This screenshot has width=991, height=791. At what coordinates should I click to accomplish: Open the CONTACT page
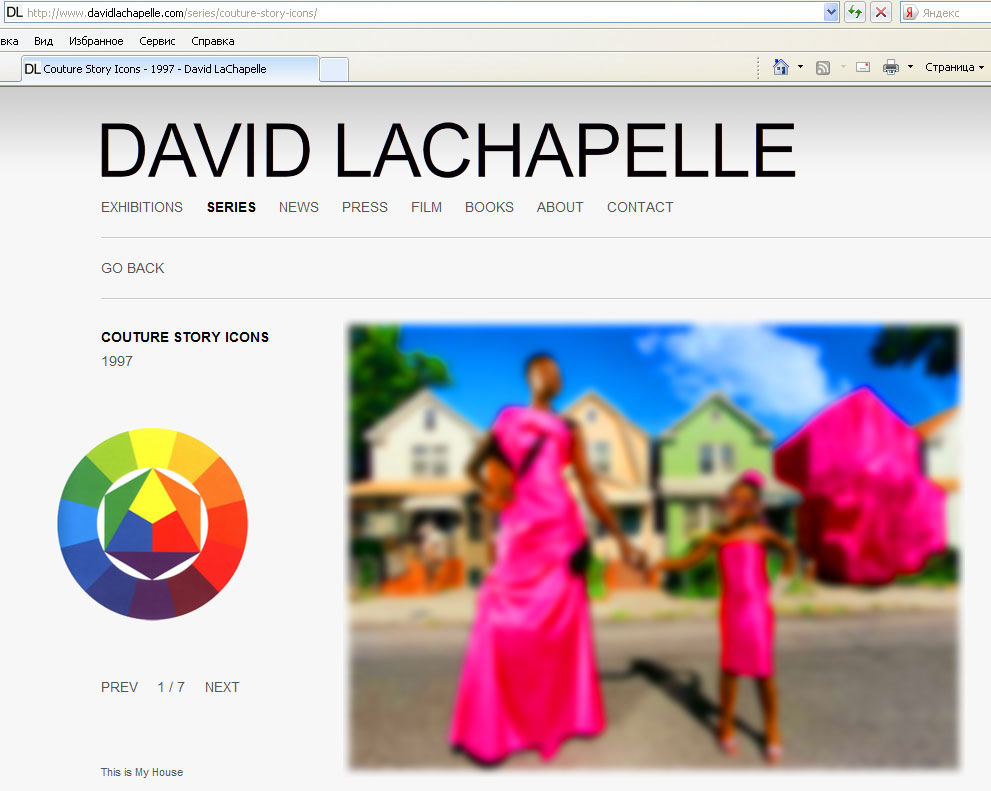(640, 207)
